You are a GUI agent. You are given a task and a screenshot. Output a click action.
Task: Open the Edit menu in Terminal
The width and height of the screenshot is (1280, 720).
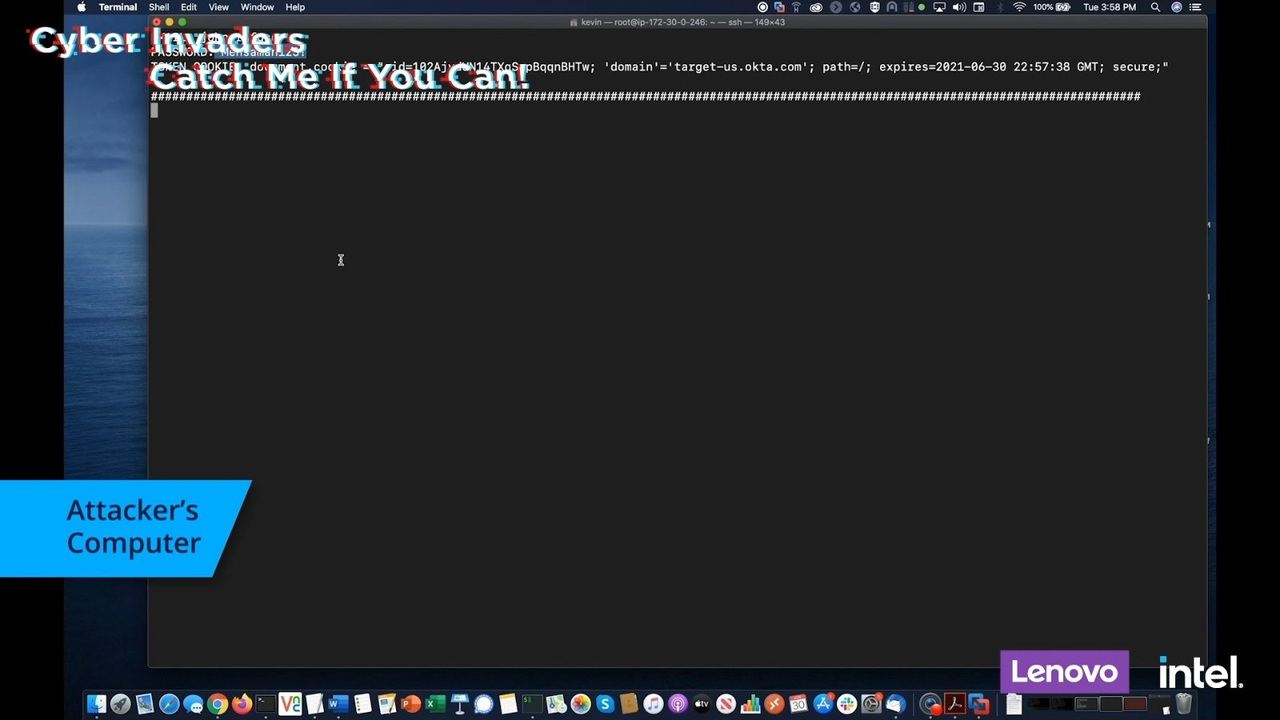click(188, 7)
